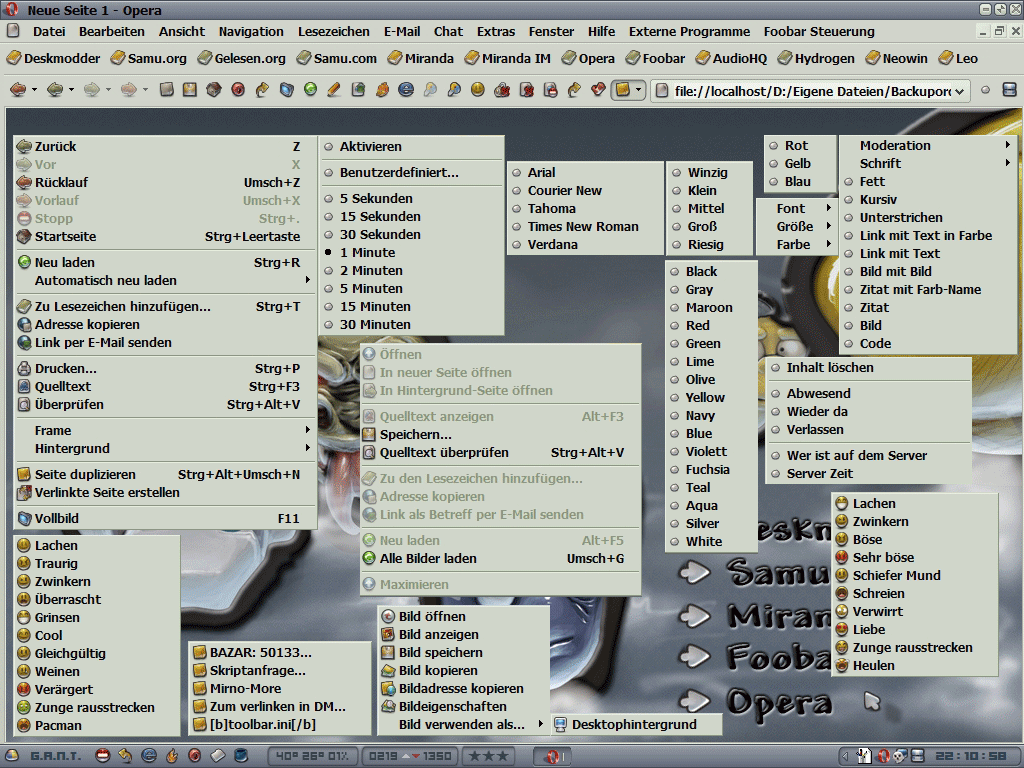Choose the Liebe heart smiley
This screenshot has width=1024, height=768.
pos(842,630)
